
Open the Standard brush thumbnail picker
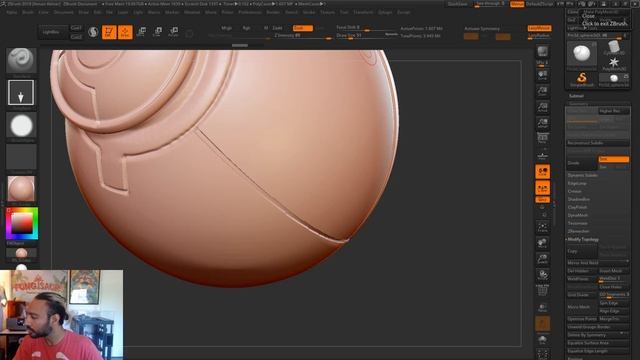coord(21,62)
